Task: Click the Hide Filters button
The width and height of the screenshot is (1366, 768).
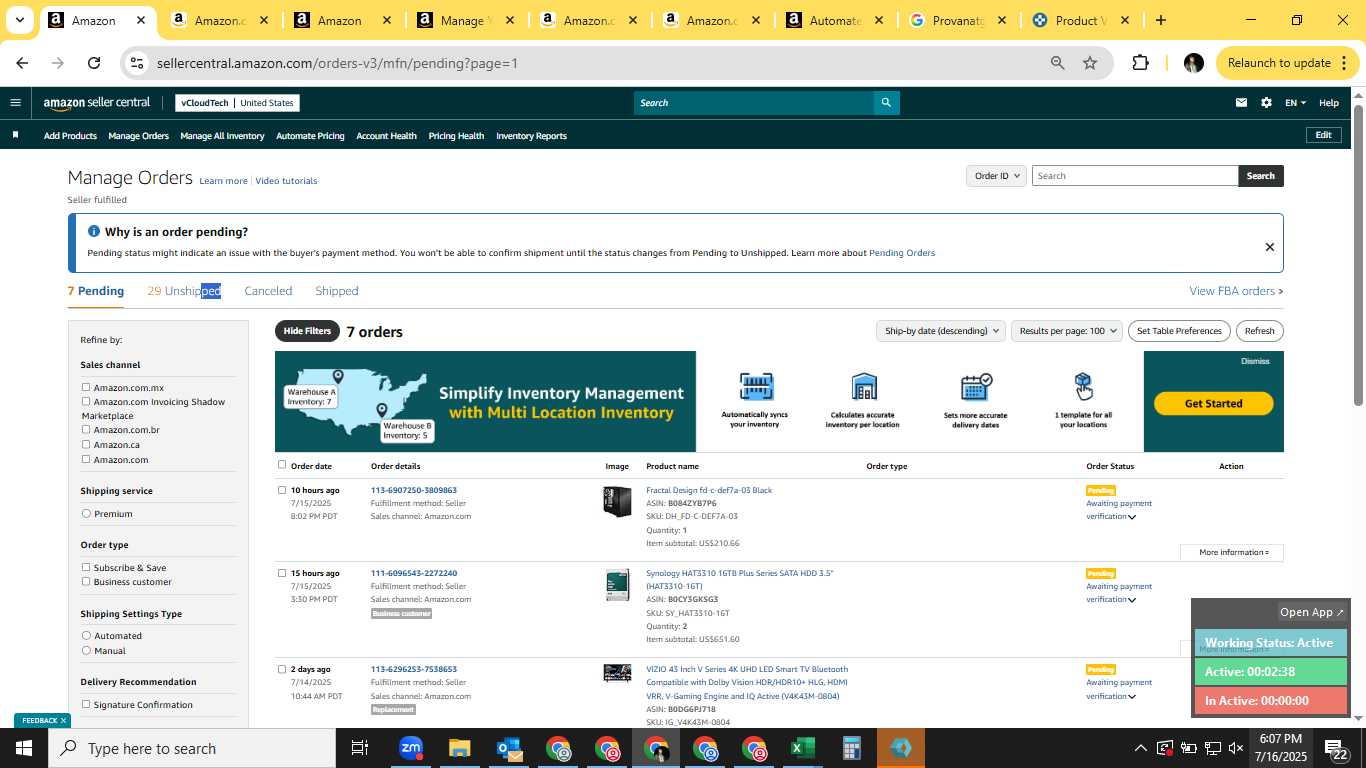Action: pyautogui.click(x=307, y=331)
